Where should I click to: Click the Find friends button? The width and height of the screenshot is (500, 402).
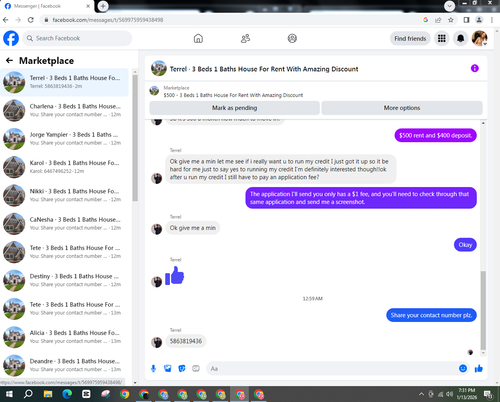point(410,38)
